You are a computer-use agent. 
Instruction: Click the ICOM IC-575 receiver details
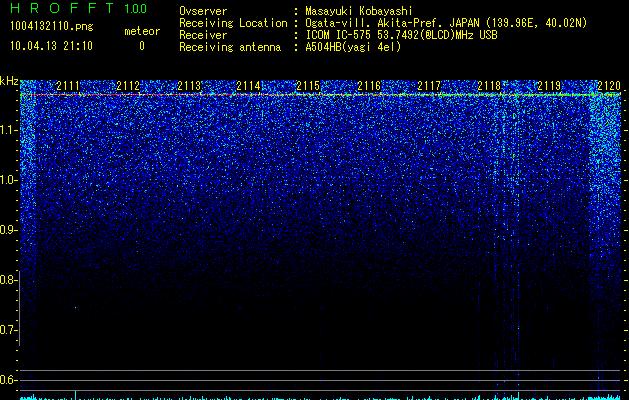click(401, 35)
